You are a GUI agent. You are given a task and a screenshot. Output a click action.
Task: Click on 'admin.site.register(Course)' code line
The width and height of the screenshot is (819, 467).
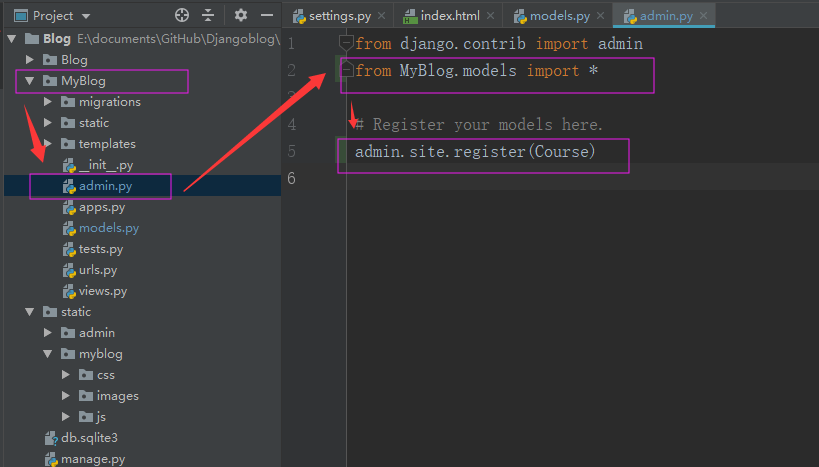point(475,151)
